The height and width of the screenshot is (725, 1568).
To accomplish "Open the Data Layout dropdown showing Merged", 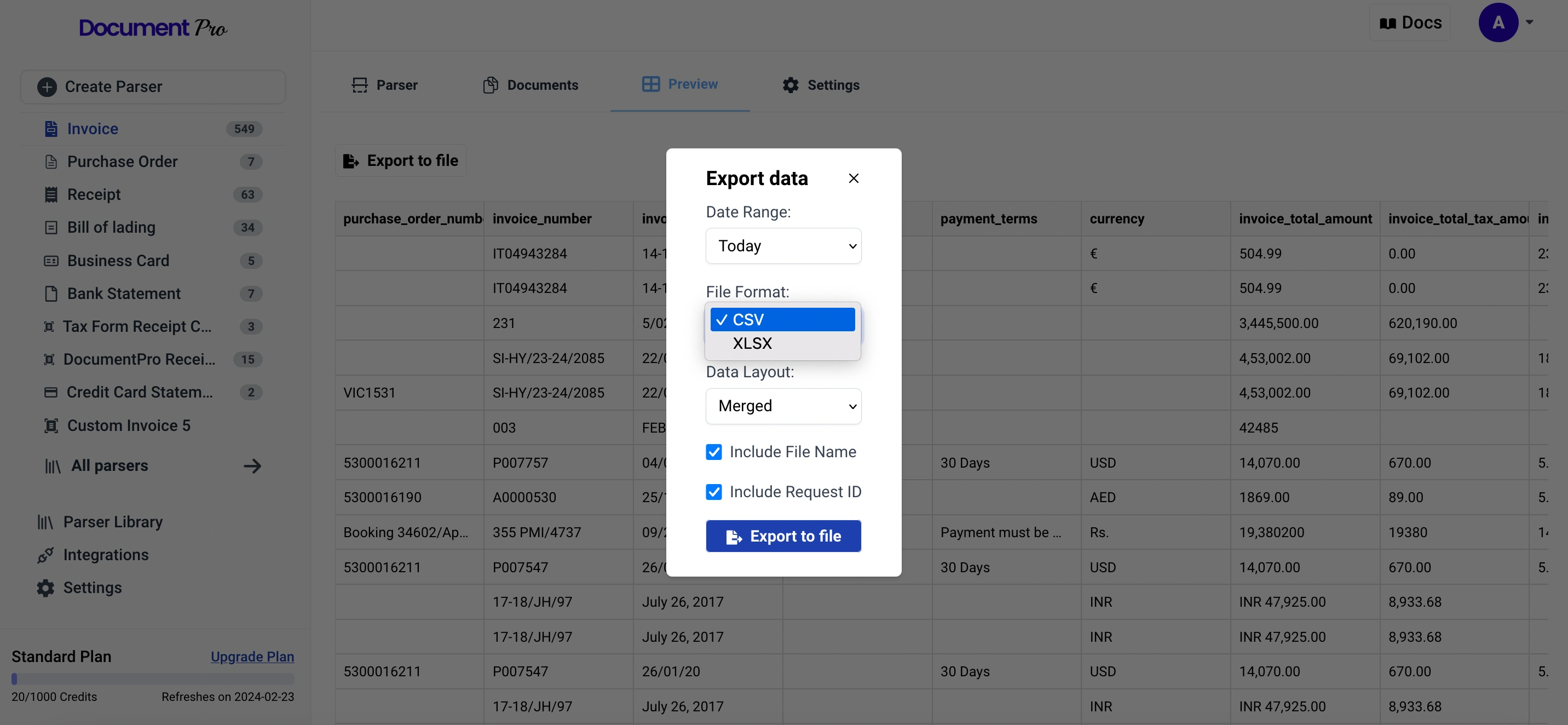I will coord(783,406).
